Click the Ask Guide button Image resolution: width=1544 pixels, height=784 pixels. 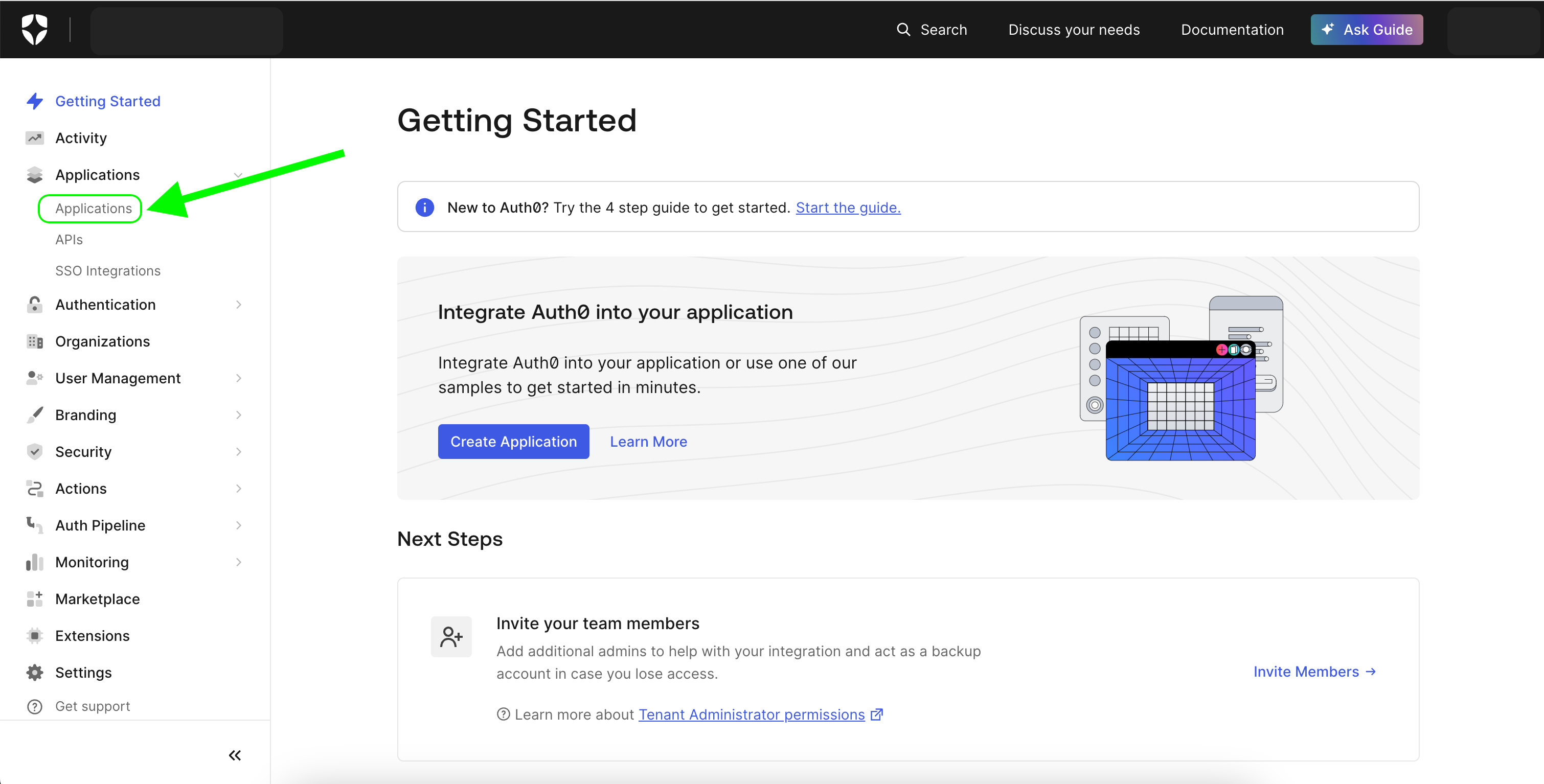pyautogui.click(x=1366, y=29)
